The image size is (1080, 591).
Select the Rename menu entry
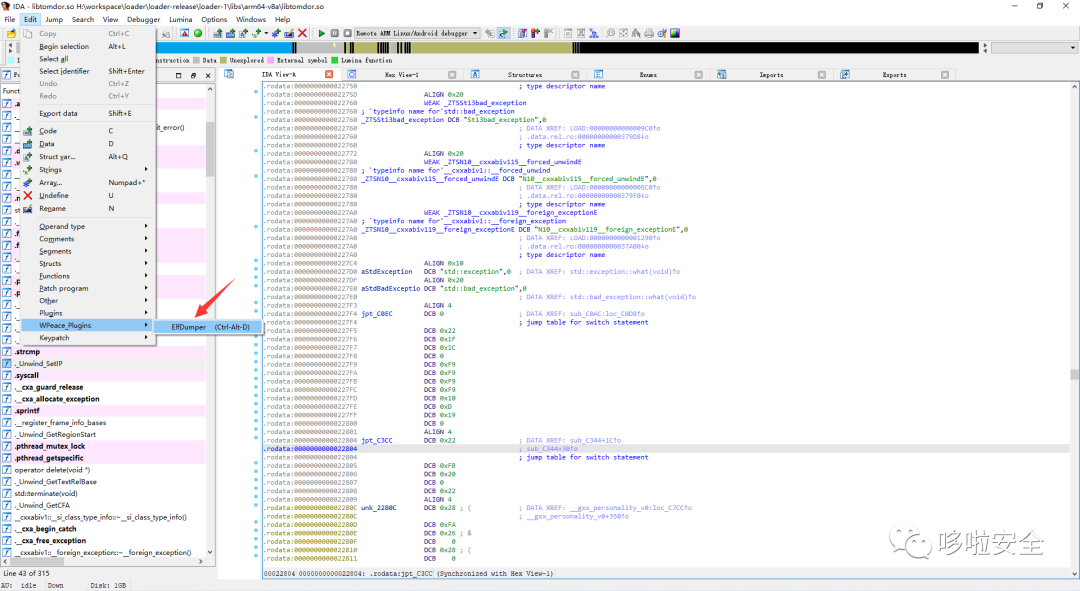89,208
